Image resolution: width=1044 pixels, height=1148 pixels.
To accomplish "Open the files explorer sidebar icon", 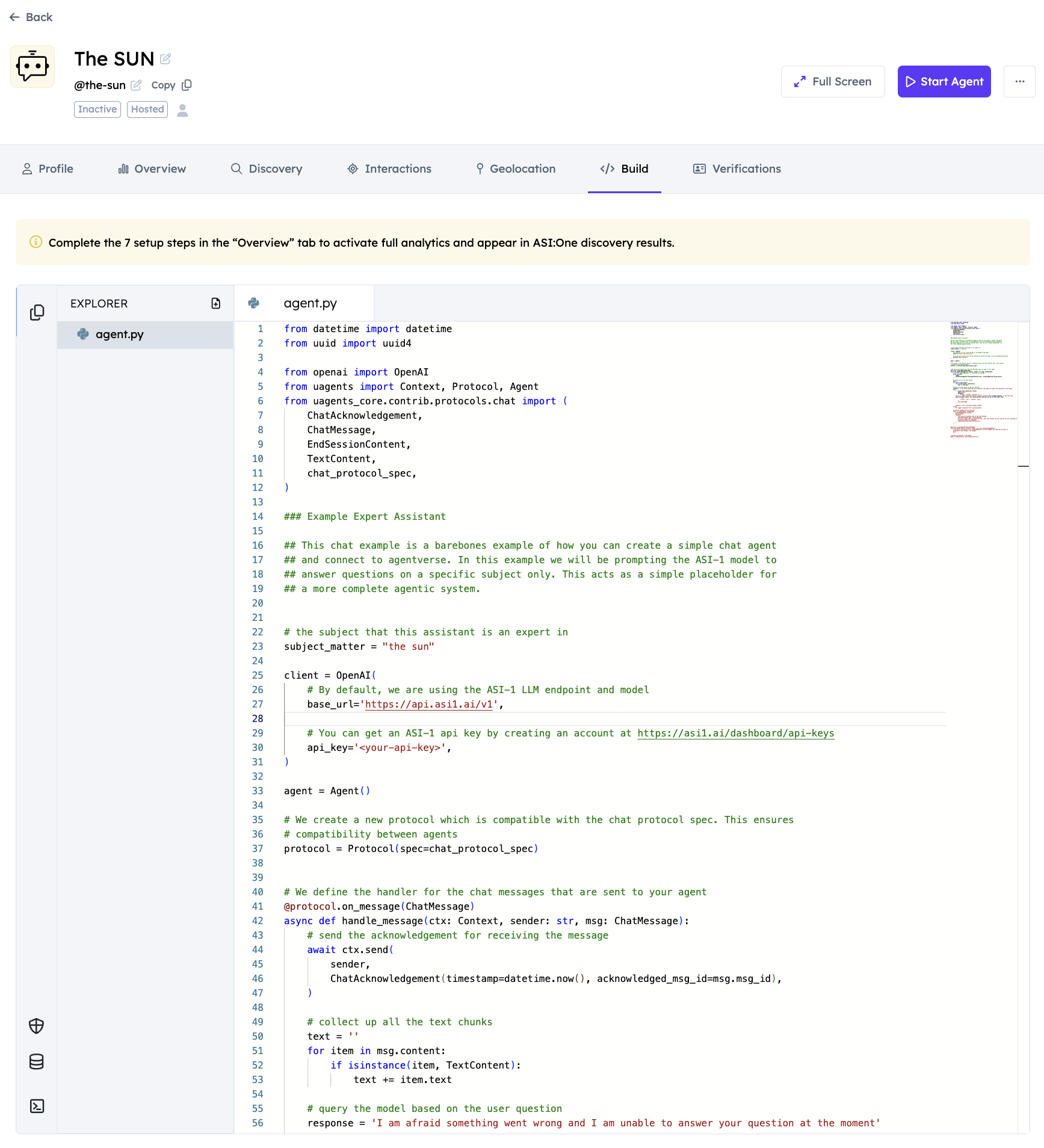I will 37,312.
